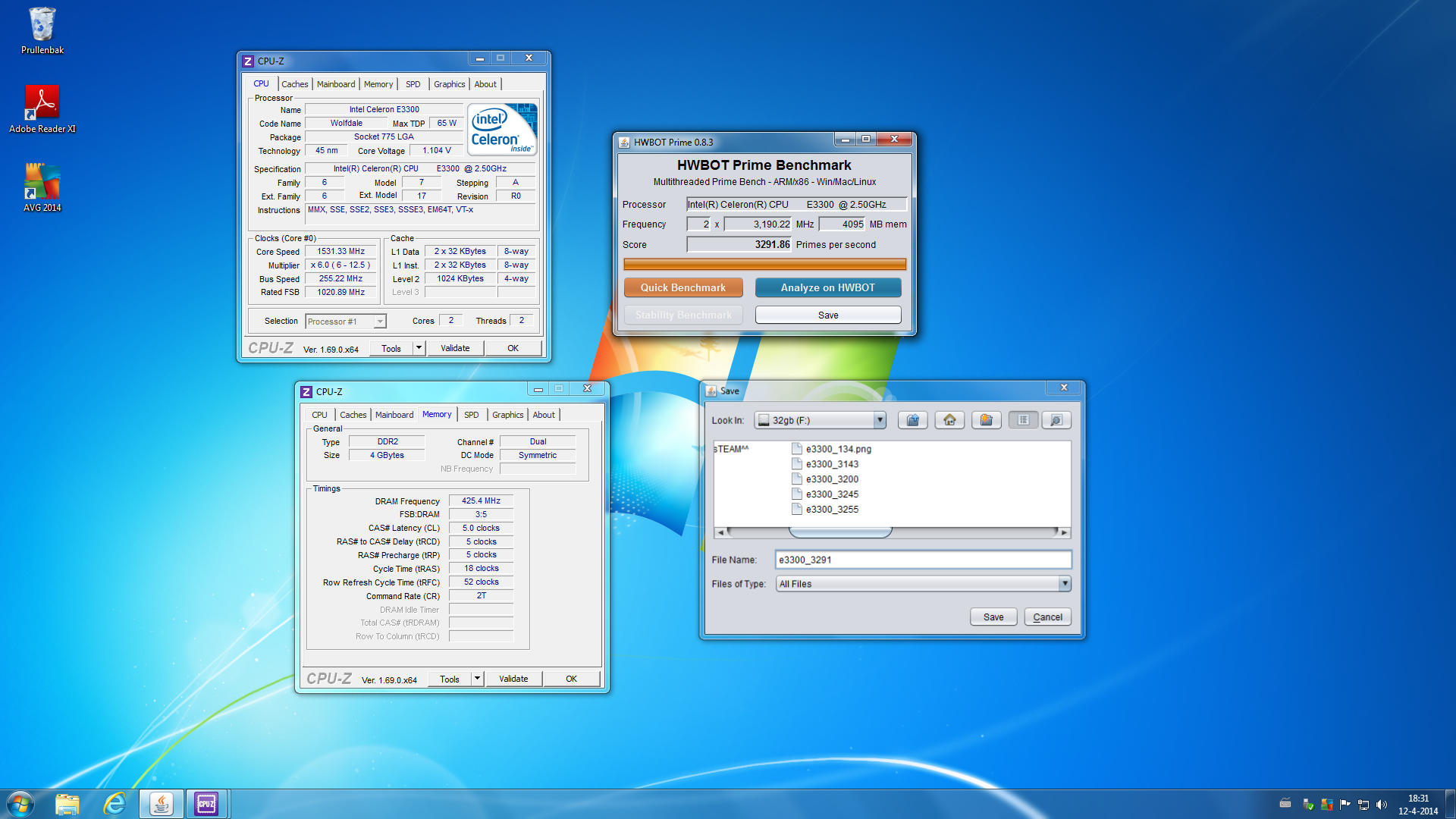The image size is (1456, 819).
Task: Open the Caches tab in upper CPU-Z
Action: click(x=294, y=84)
